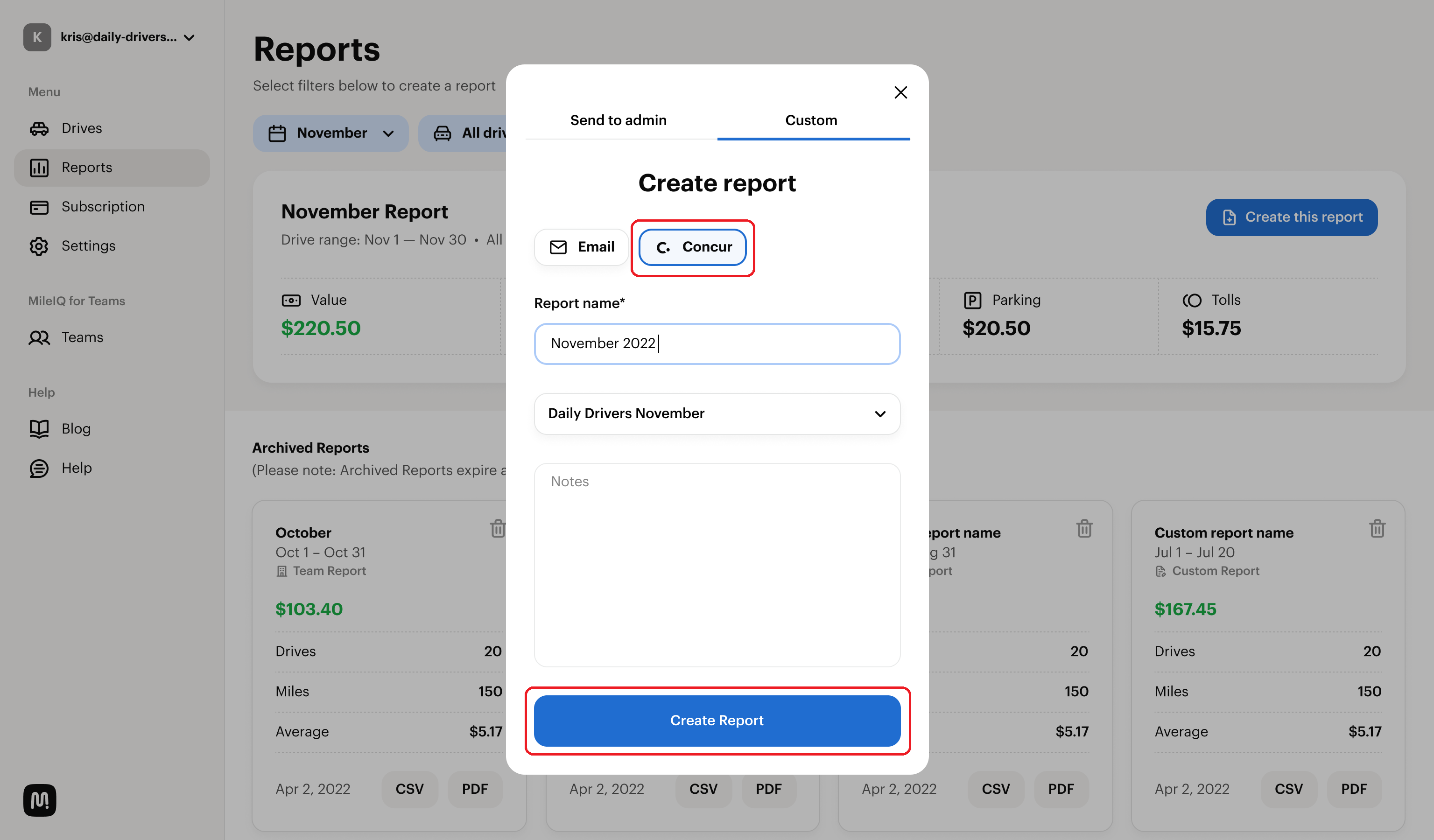Click the Tolls coin icon

pyautogui.click(x=1192, y=300)
